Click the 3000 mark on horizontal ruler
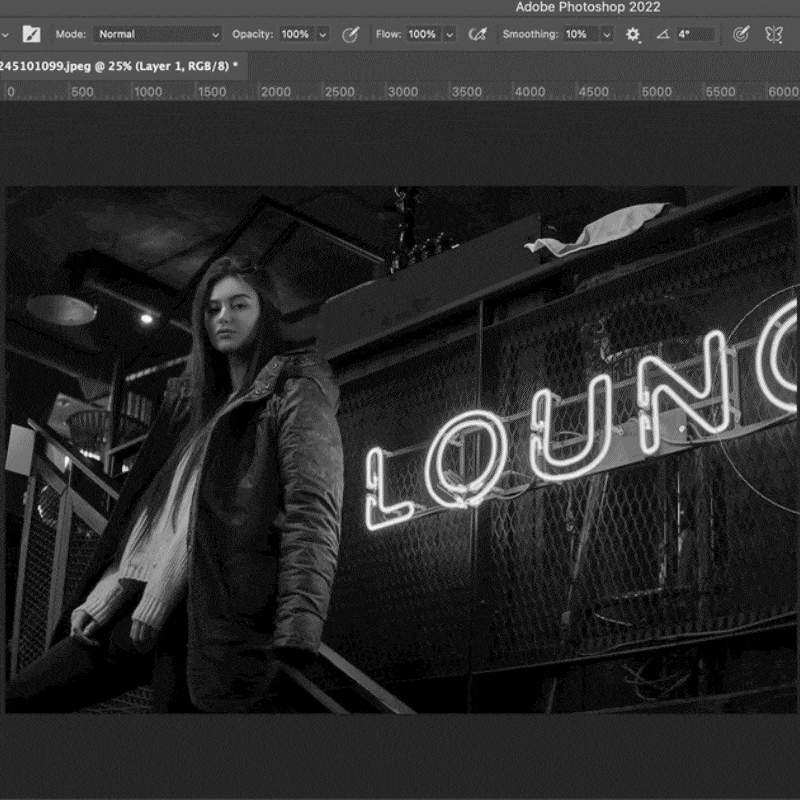This screenshot has height=800, width=800. [403, 92]
